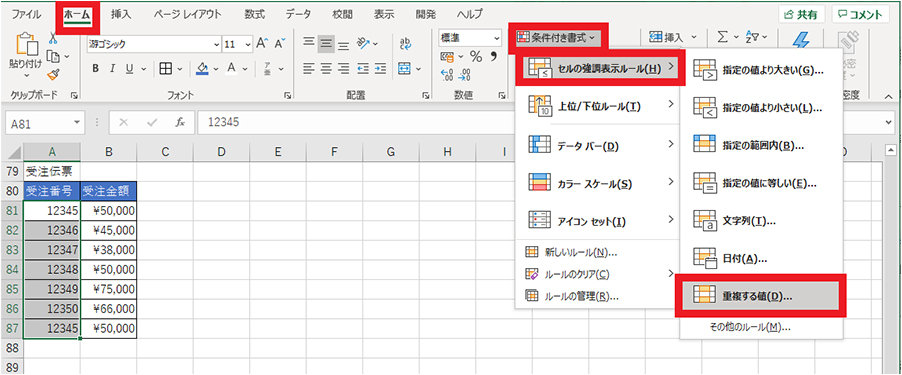Open the borders dropdown arrow
Viewport: 902px width, 375px height.
pyautogui.click(x=180, y=69)
